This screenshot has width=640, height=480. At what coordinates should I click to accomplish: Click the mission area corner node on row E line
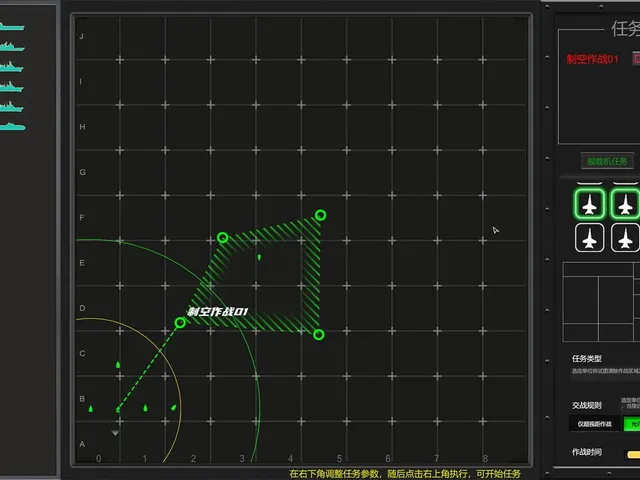pyautogui.click(x=222, y=237)
